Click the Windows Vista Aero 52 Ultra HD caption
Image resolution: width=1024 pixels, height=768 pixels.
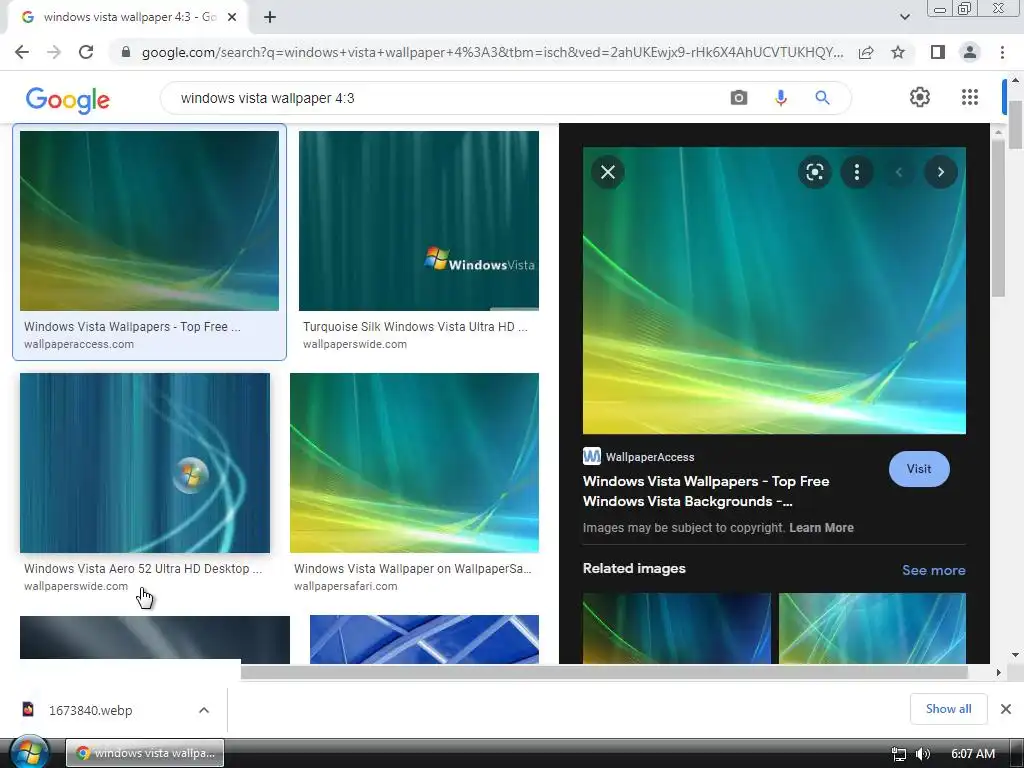click(x=143, y=569)
